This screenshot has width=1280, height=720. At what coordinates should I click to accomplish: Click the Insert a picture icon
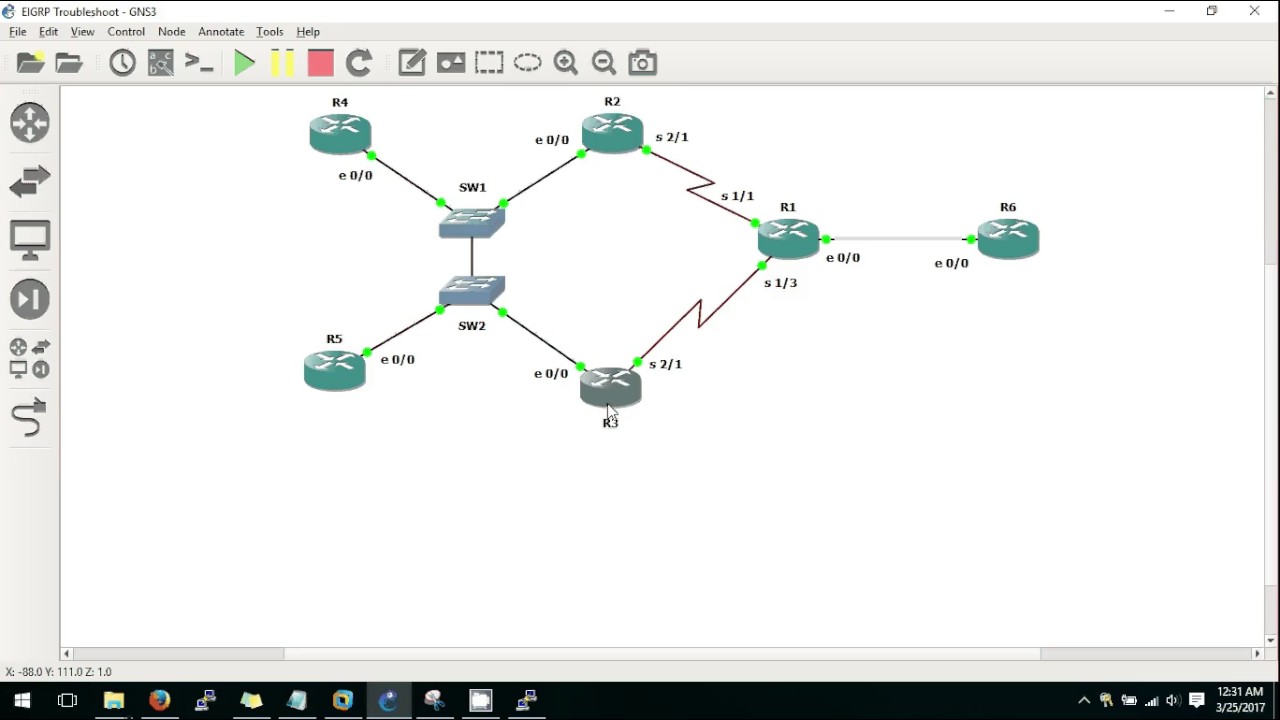[x=451, y=63]
